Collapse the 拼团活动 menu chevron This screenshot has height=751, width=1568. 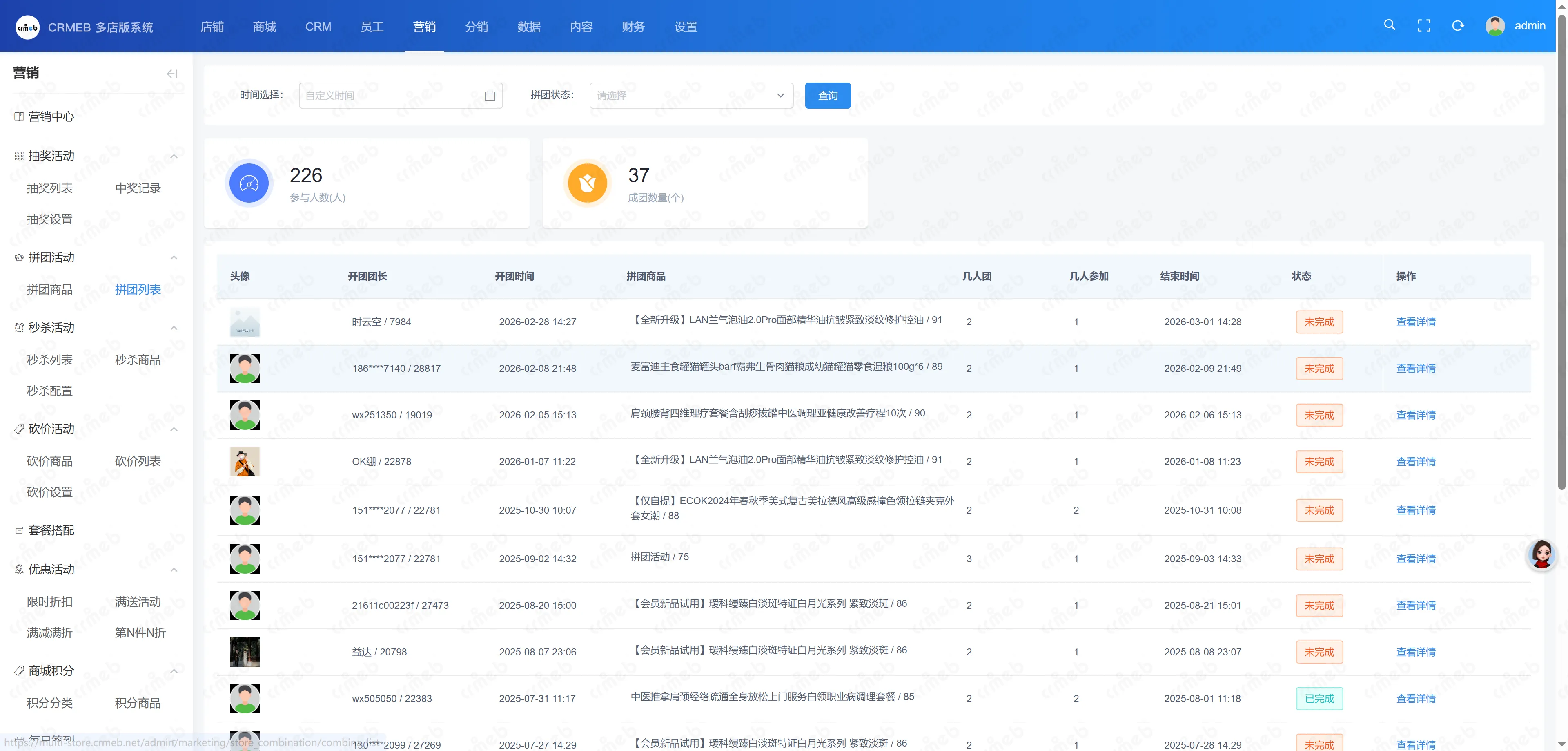click(174, 258)
